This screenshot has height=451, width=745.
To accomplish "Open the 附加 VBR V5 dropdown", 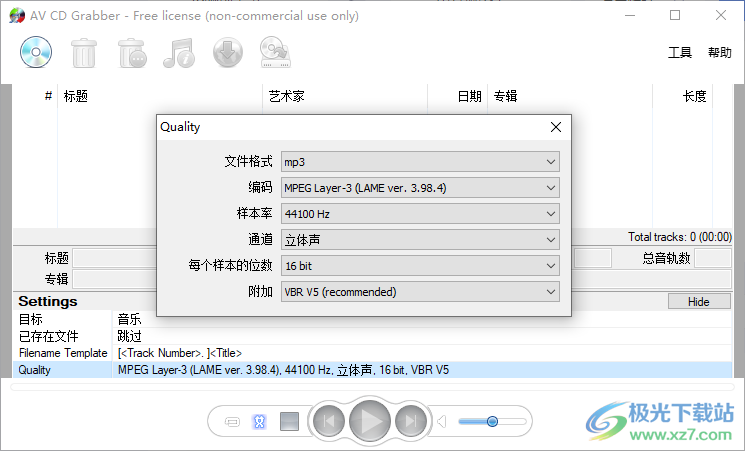I will [420, 292].
